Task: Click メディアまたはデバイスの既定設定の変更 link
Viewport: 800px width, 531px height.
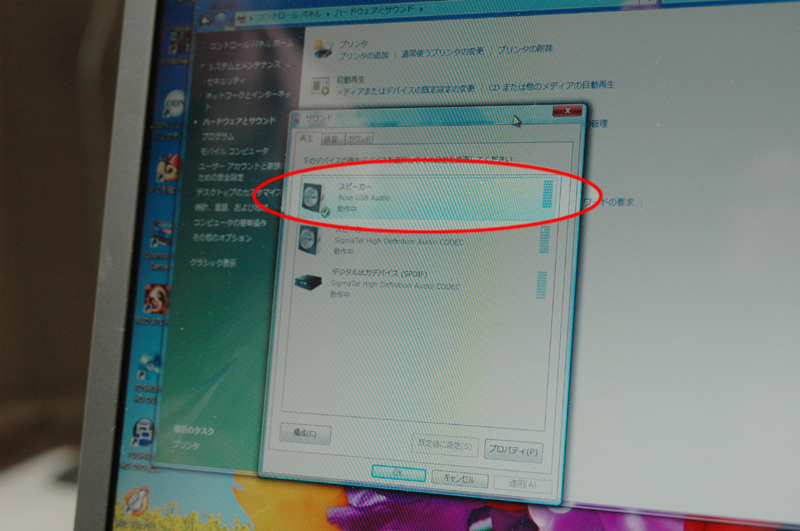Action: pos(405,90)
